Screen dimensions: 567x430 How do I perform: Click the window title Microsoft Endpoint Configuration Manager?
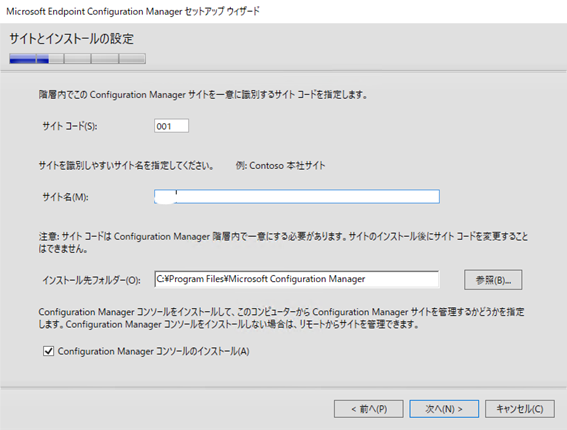coord(133,12)
